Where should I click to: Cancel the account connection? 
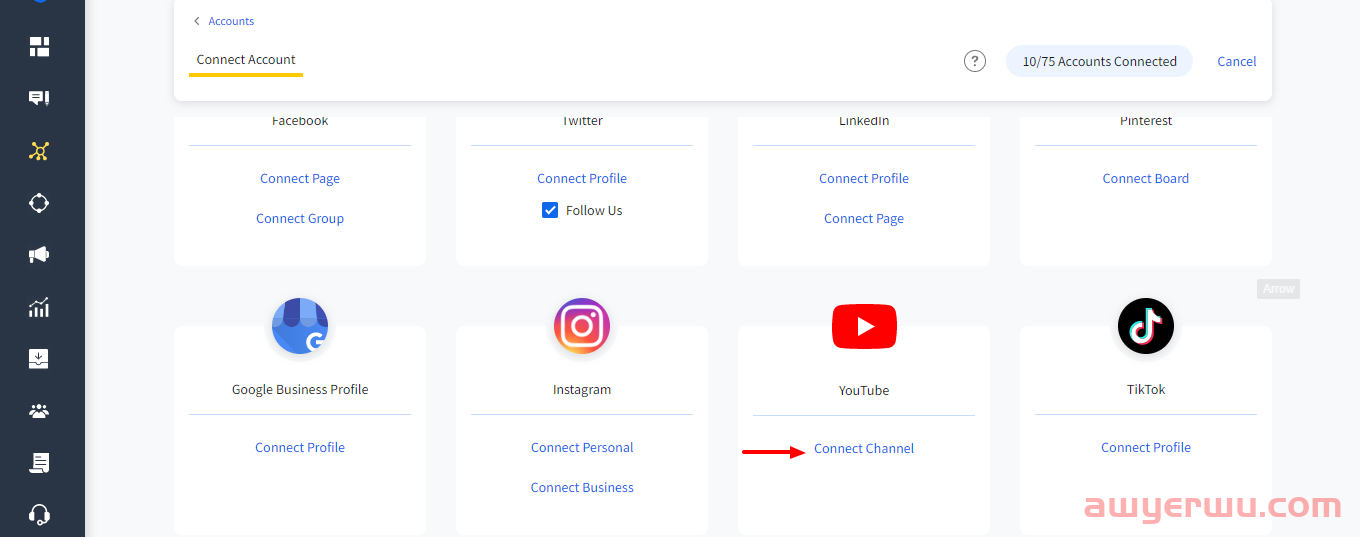[1237, 61]
